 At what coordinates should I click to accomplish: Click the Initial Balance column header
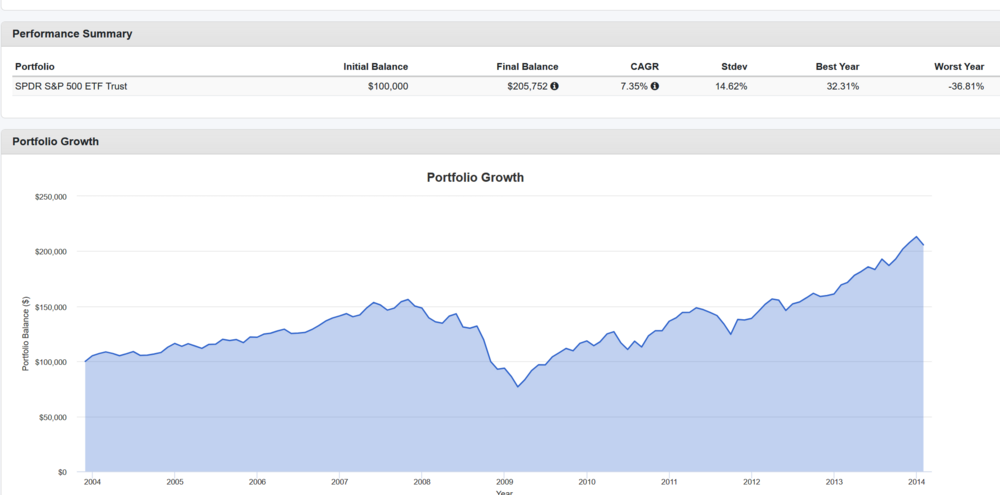[x=375, y=67]
